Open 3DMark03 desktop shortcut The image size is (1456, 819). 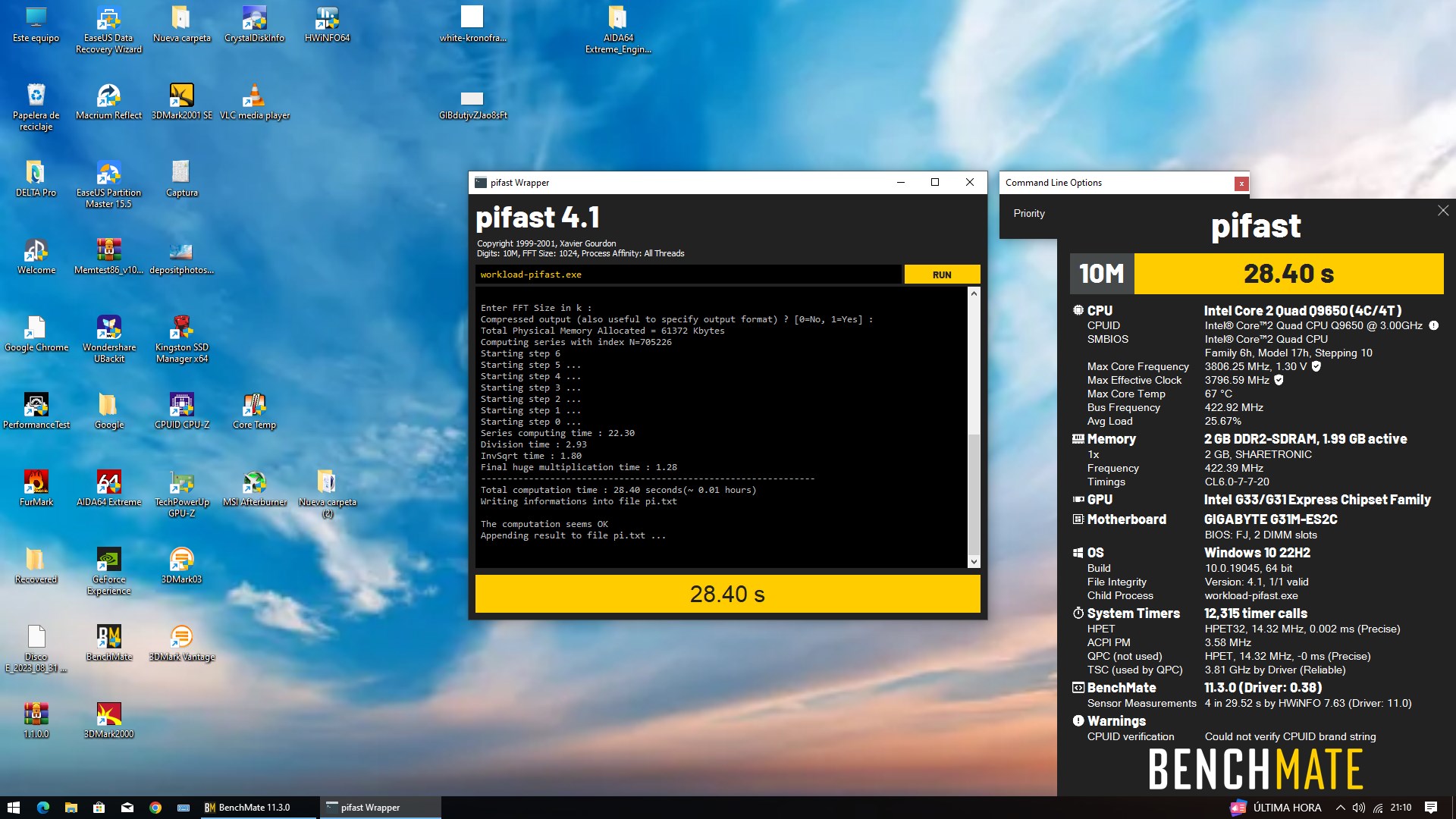pos(181,566)
